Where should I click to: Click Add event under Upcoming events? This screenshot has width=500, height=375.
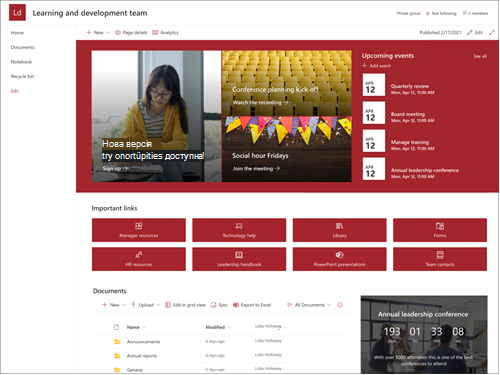coord(376,66)
